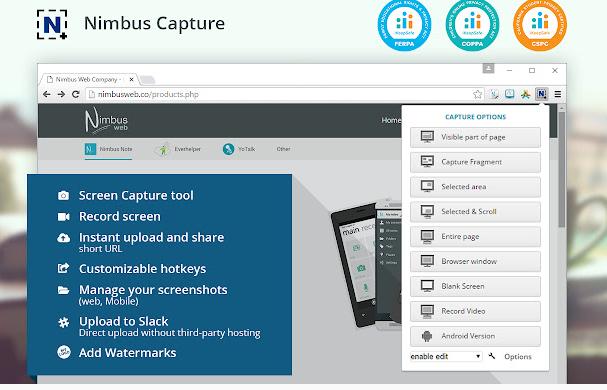Choose Blank Screen option
The height and width of the screenshot is (390, 607).
[x=475, y=286]
